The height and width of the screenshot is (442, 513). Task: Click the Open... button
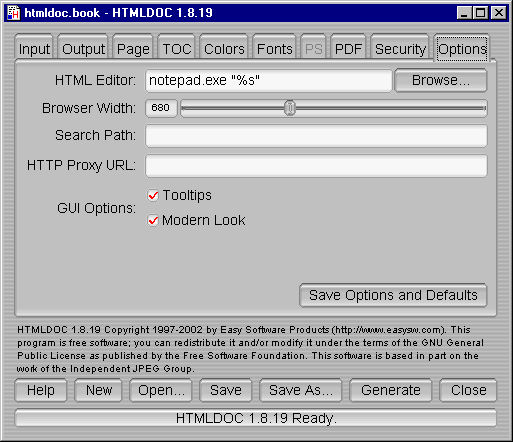point(161,390)
